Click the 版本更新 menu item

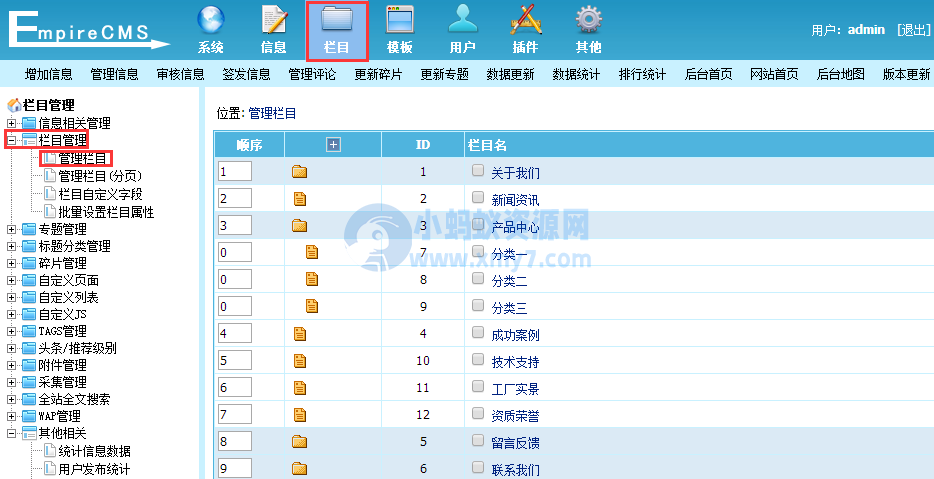(907, 74)
